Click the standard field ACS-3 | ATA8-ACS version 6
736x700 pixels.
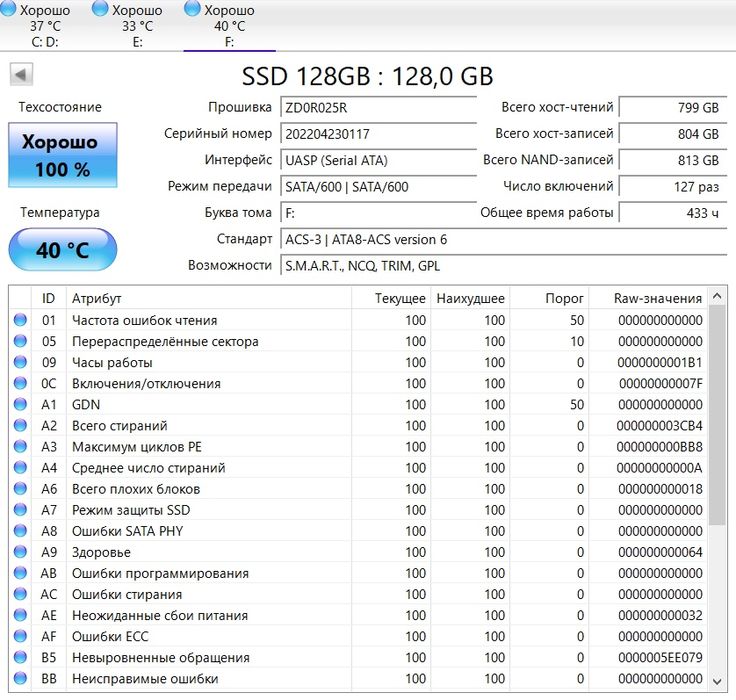tap(504, 239)
